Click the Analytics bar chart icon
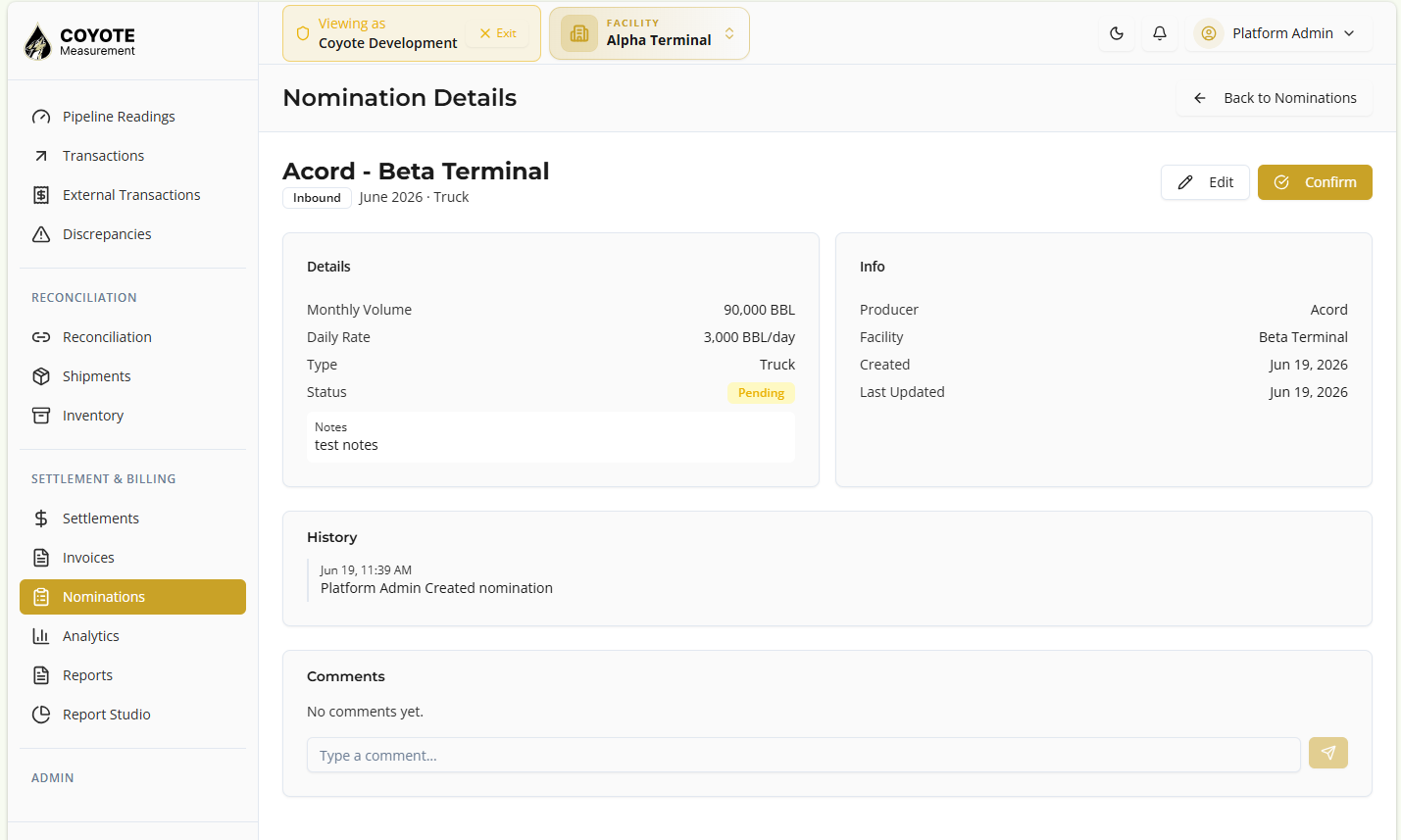The height and width of the screenshot is (840, 1401). tap(41, 636)
